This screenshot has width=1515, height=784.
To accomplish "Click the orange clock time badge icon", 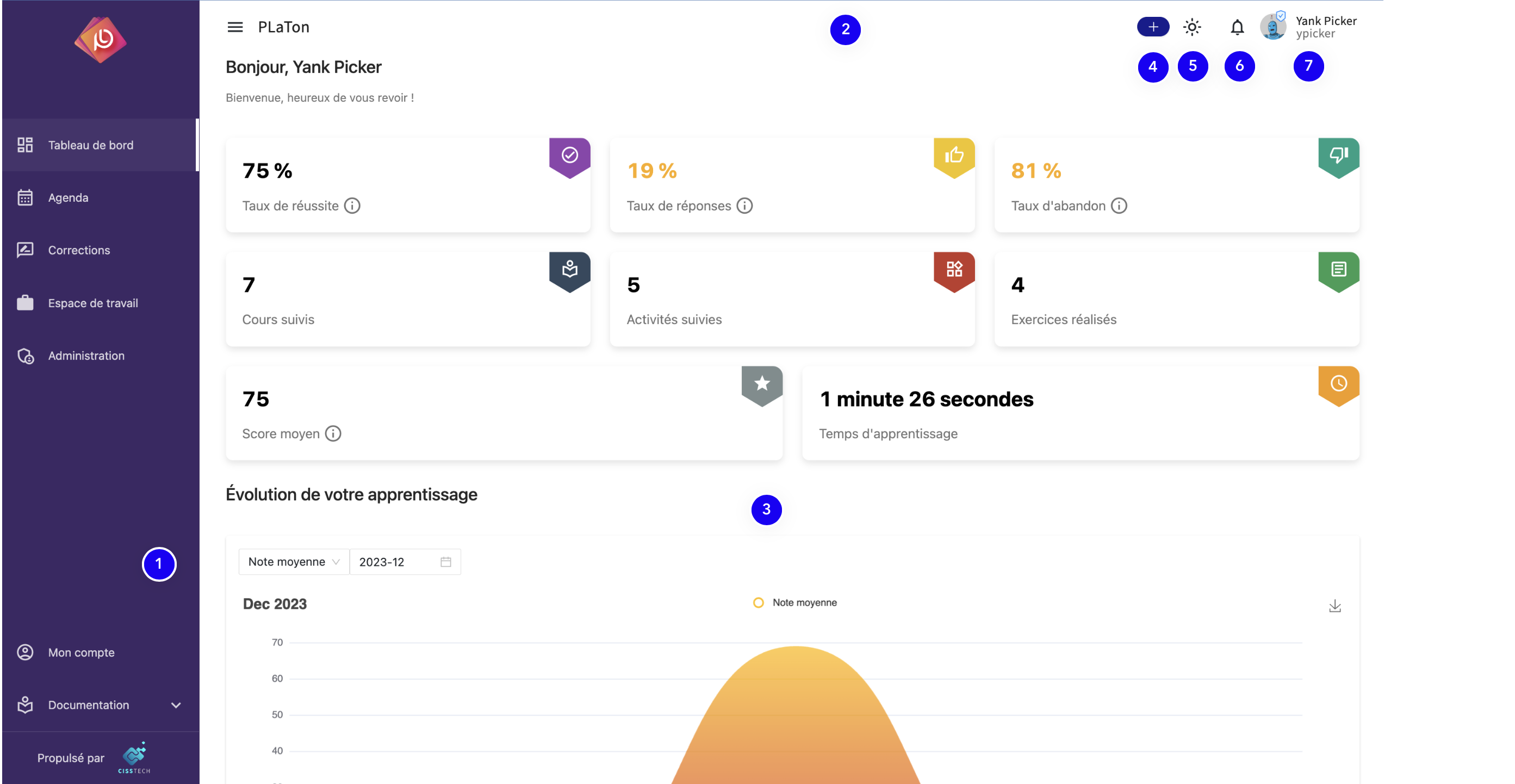I will point(1339,383).
